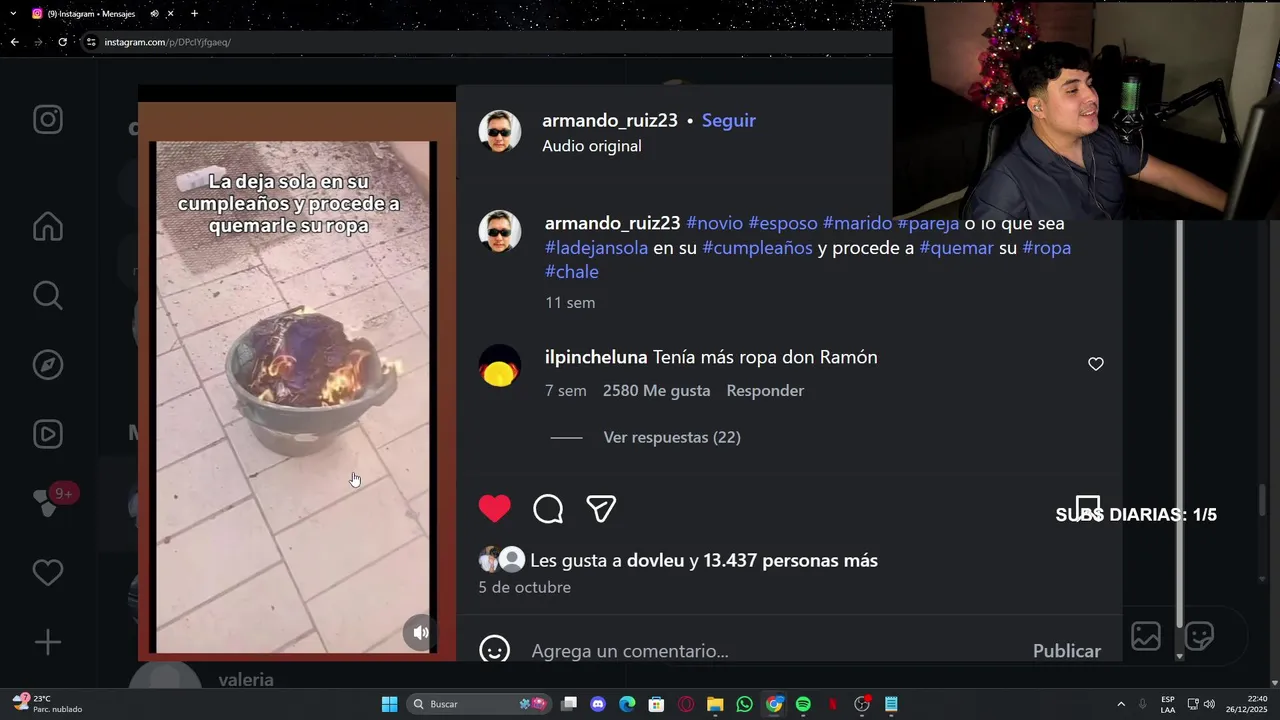This screenshot has width=1280, height=720.
Task: Mute video using speaker button
Action: pos(421,632)
